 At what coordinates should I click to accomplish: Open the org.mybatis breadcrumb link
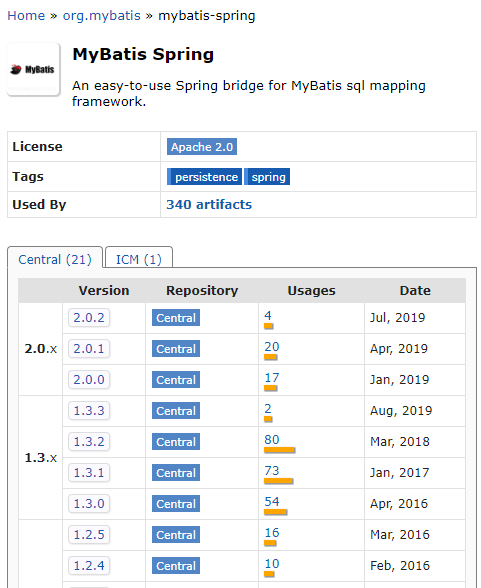[102, 16]
